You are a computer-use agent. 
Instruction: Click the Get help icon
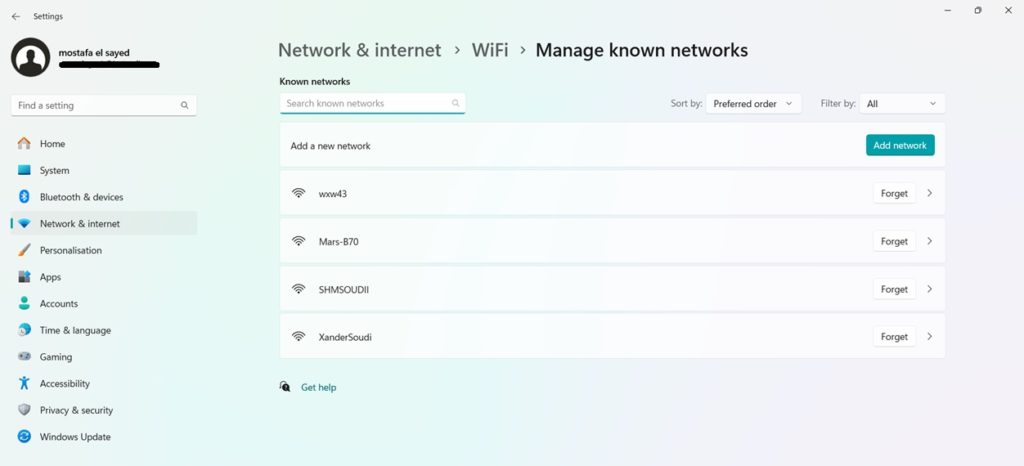(x=285, y=387)
